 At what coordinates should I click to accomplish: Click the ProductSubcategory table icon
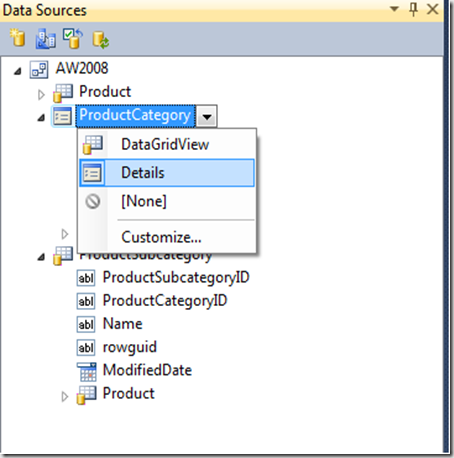point(63,256)
